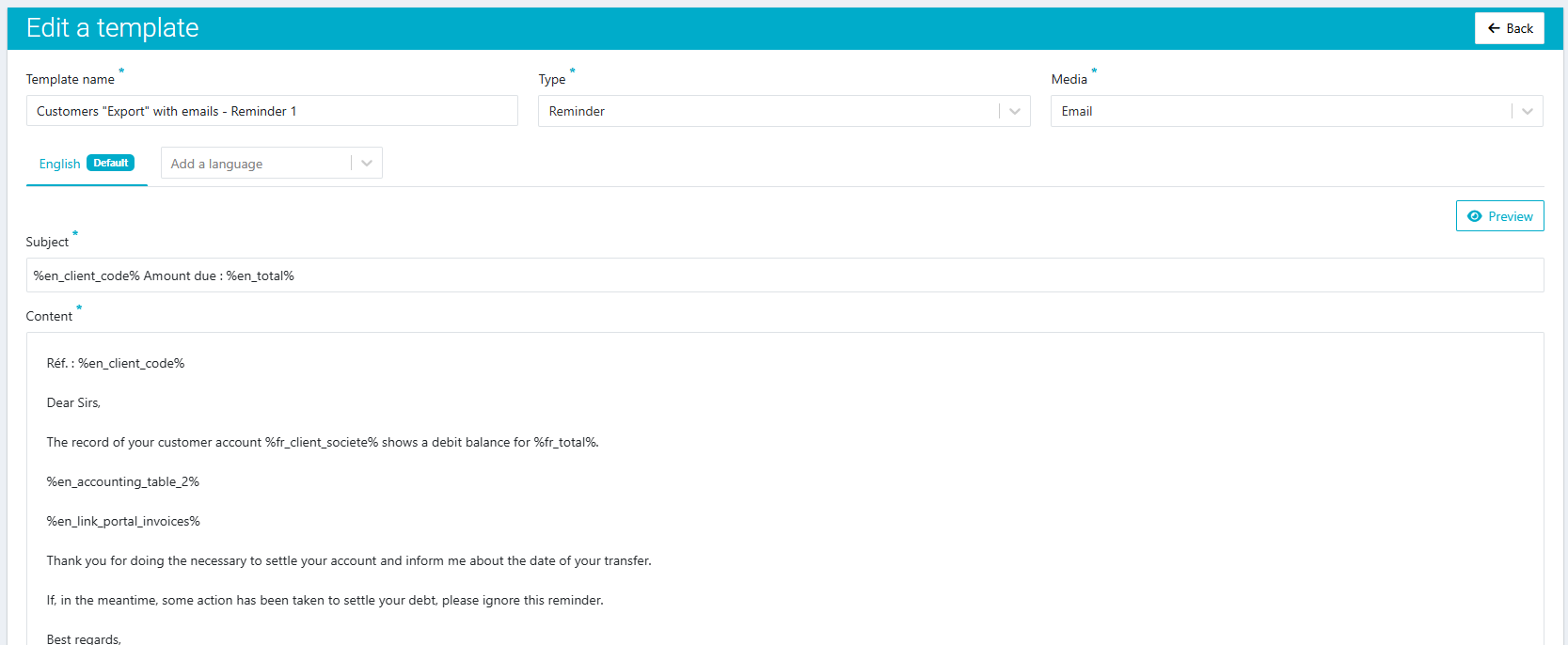Click the customer account debit balance sentence

tap(323, 442)
